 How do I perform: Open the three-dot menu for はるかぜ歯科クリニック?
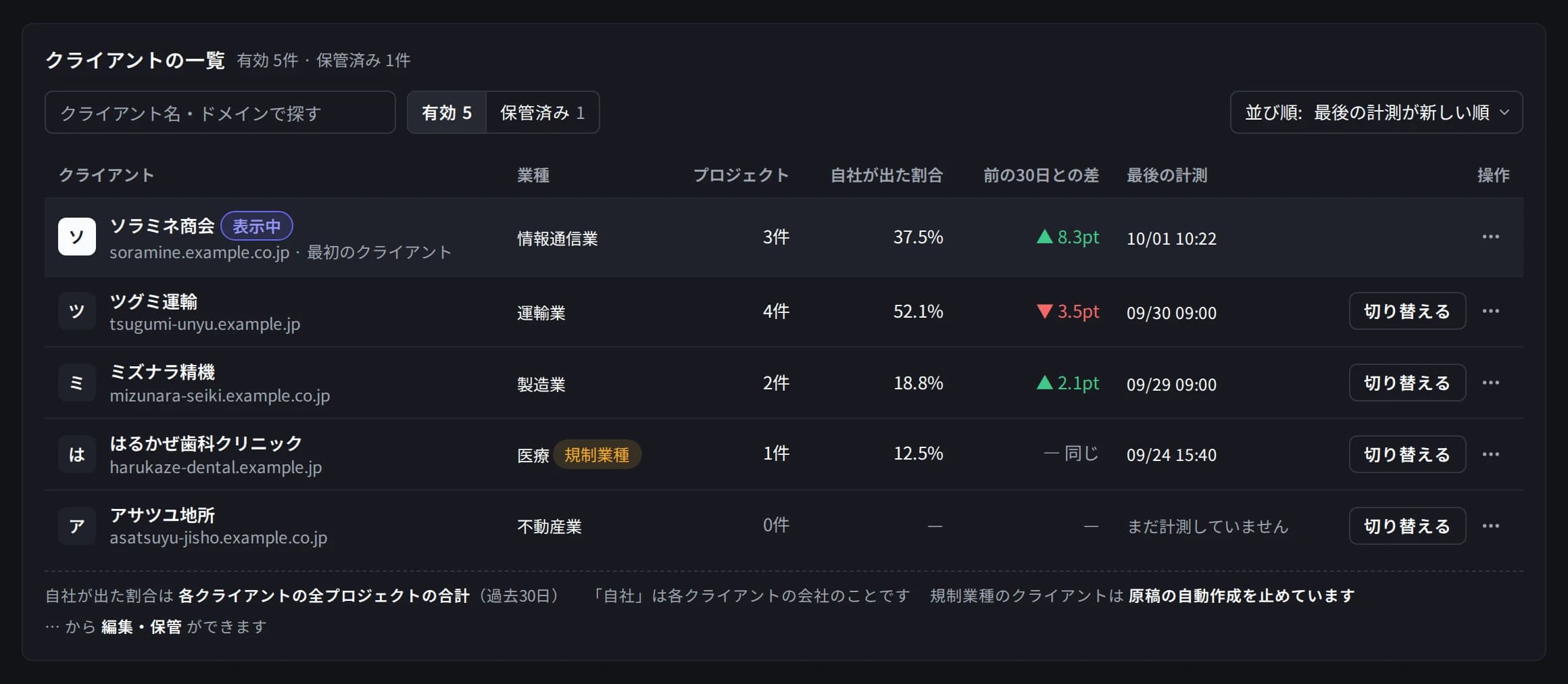pos(1490,454)
